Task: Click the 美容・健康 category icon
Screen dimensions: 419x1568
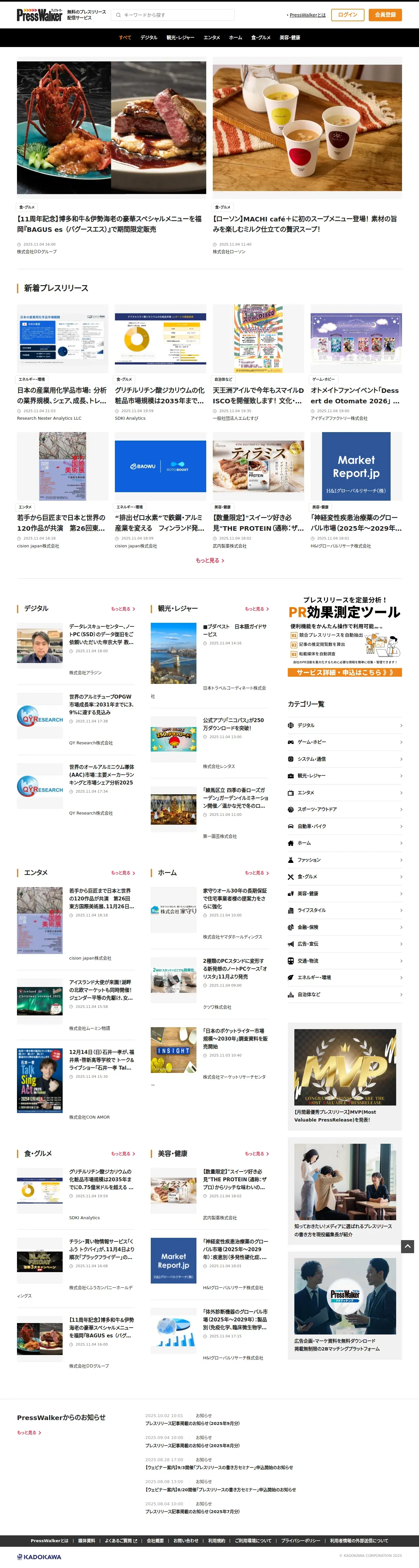Action: tap(291, 894)
